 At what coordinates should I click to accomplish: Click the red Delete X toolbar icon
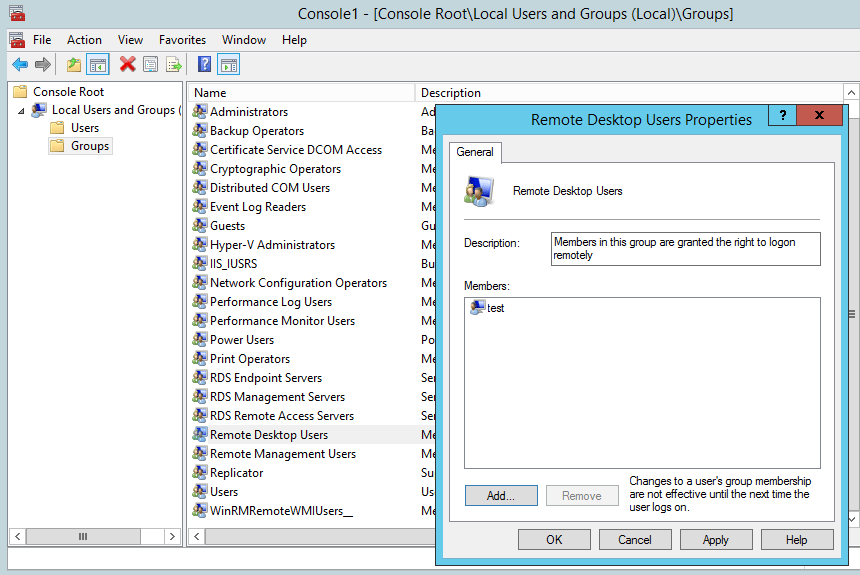tap(127, 65)
